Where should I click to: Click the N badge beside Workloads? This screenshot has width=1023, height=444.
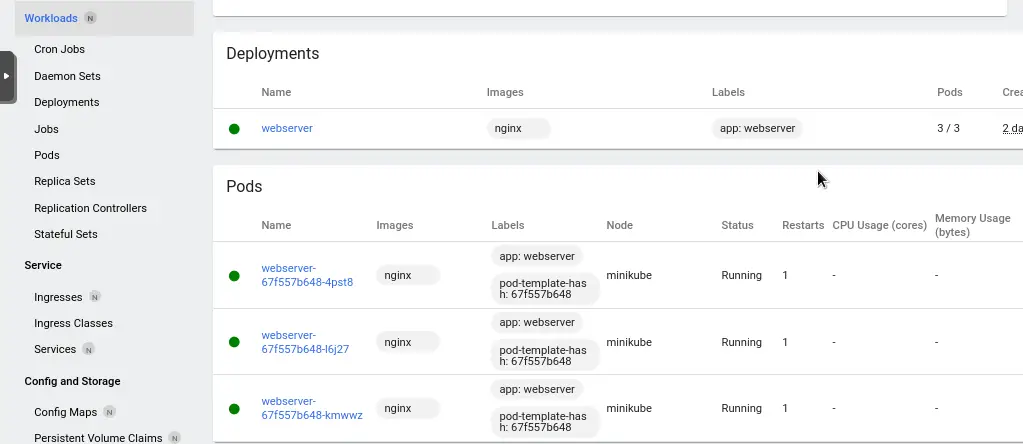pos(90,18)
